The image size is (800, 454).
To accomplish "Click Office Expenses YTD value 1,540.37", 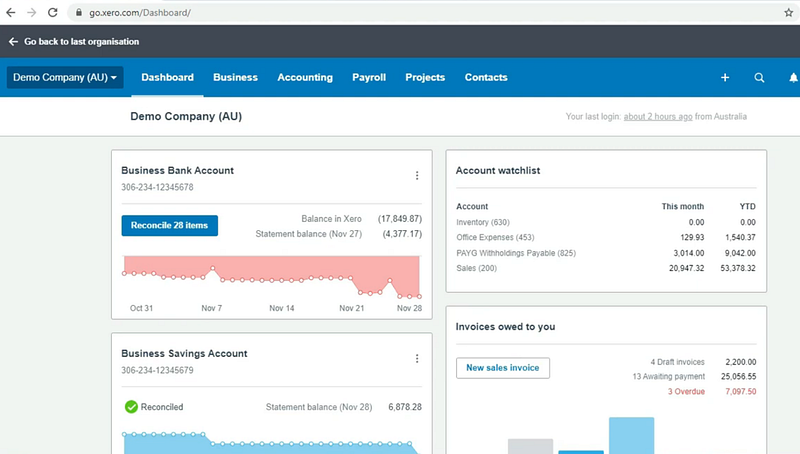I will 740,237.
